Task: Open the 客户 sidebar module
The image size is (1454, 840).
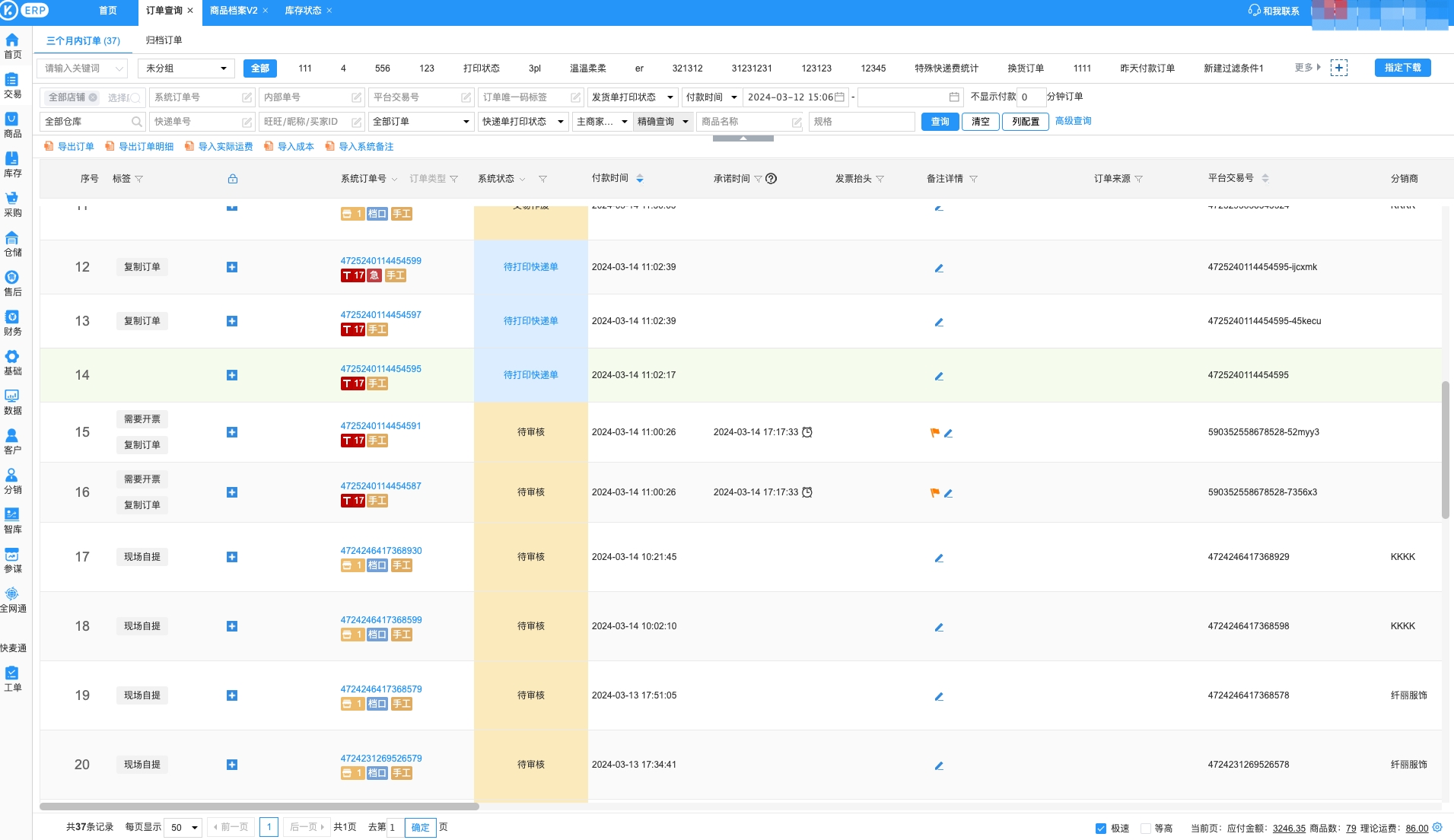Action: pyautogui.click(x=12, y=442)
